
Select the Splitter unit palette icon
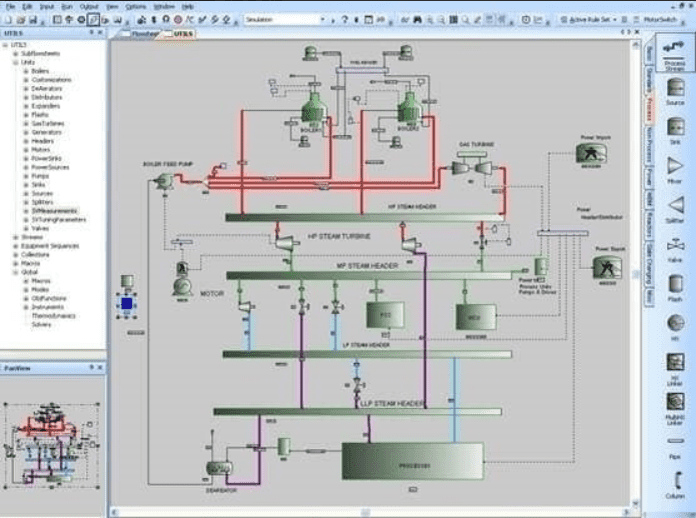[x=676, y=207]
